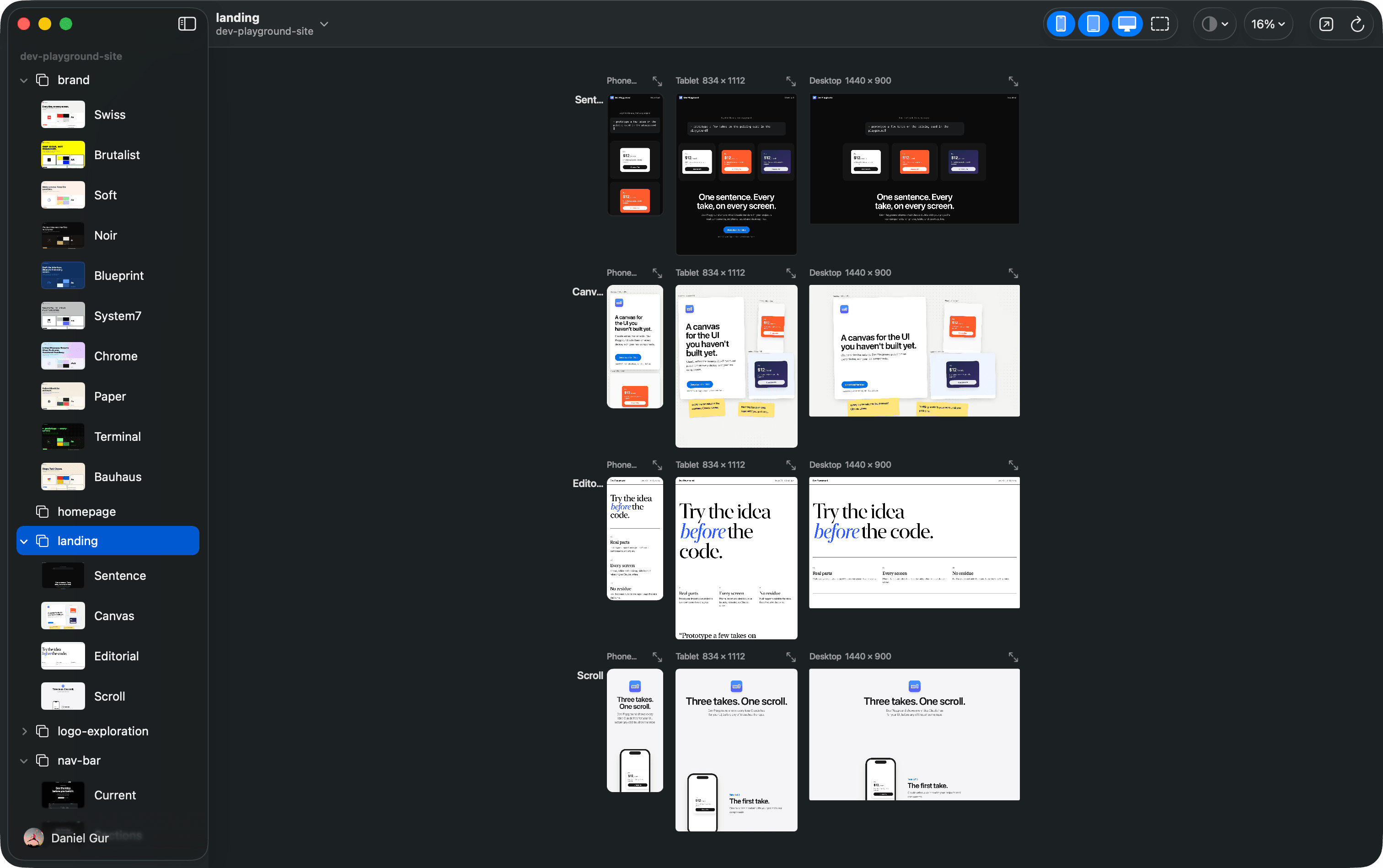Screen dimensions: 1383x868
Task: Select the Scroll variant under landing
Action: point(108,696)
